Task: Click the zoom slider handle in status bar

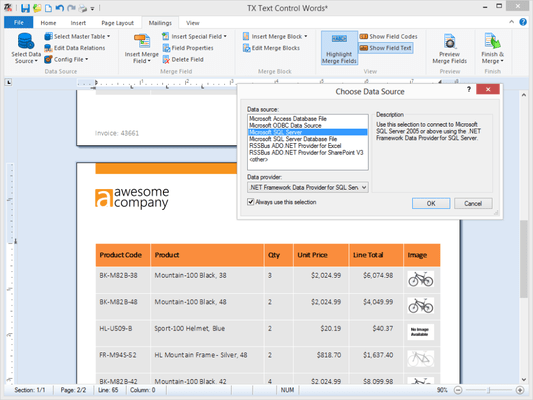Action: [x=489, y=390]
